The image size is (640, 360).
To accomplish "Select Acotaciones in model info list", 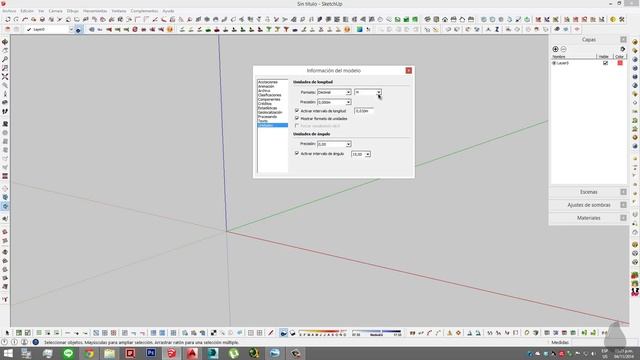I will 268,82.
